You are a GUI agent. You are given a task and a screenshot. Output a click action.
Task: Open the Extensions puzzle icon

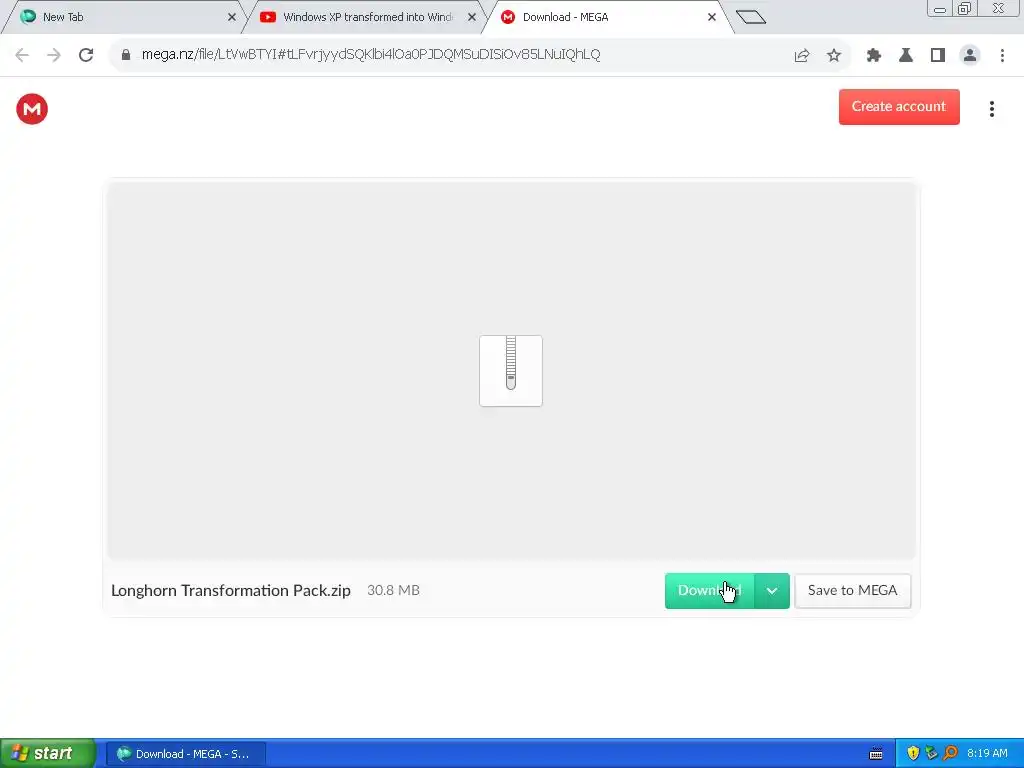coord(874,56)
